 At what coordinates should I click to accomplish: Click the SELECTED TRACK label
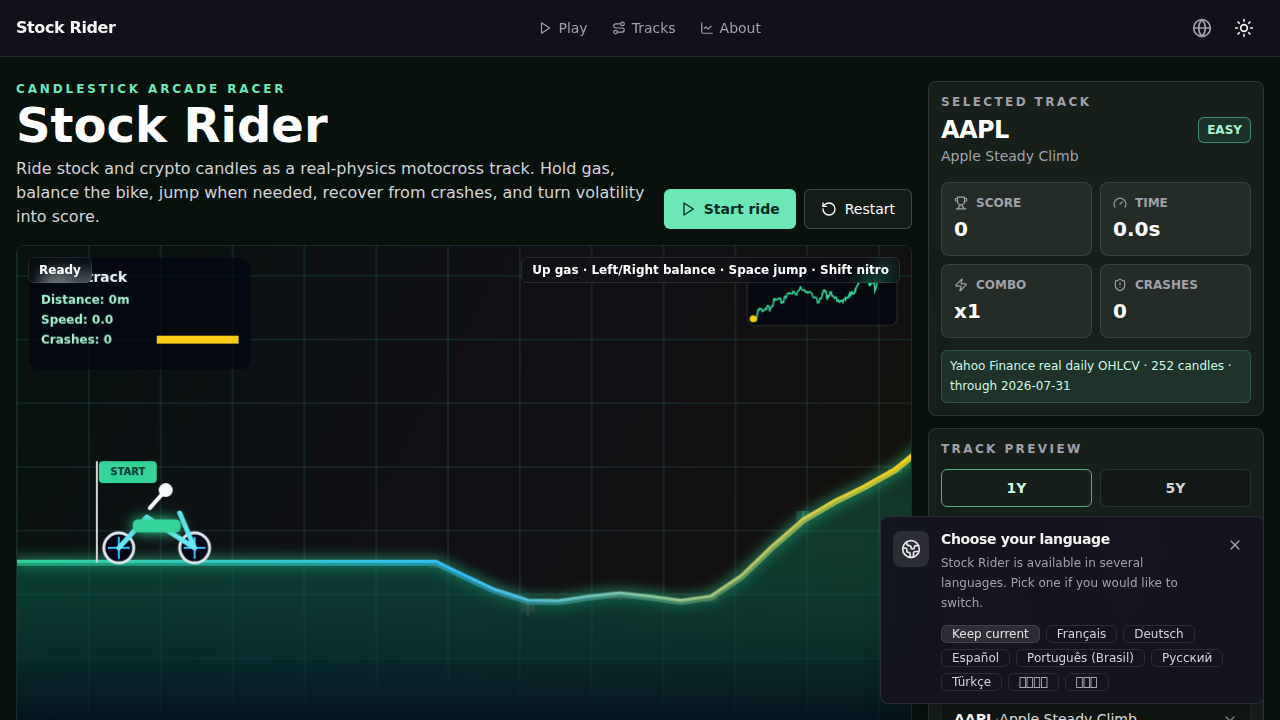coord(1016,102)
